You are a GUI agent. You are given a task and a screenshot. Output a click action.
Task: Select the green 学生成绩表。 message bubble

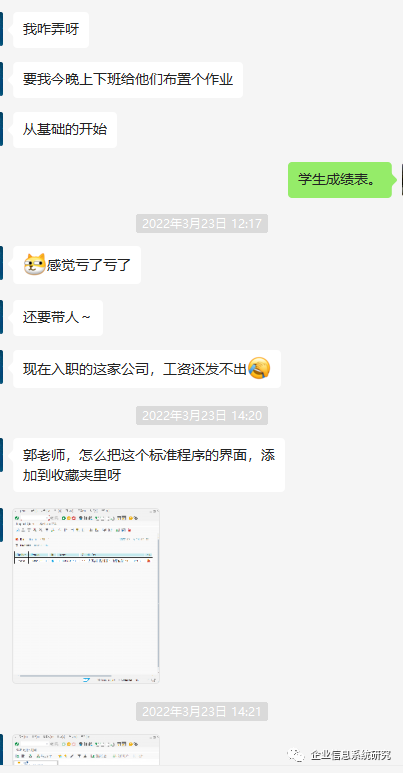pyautogui.click(x=340, y=179)
